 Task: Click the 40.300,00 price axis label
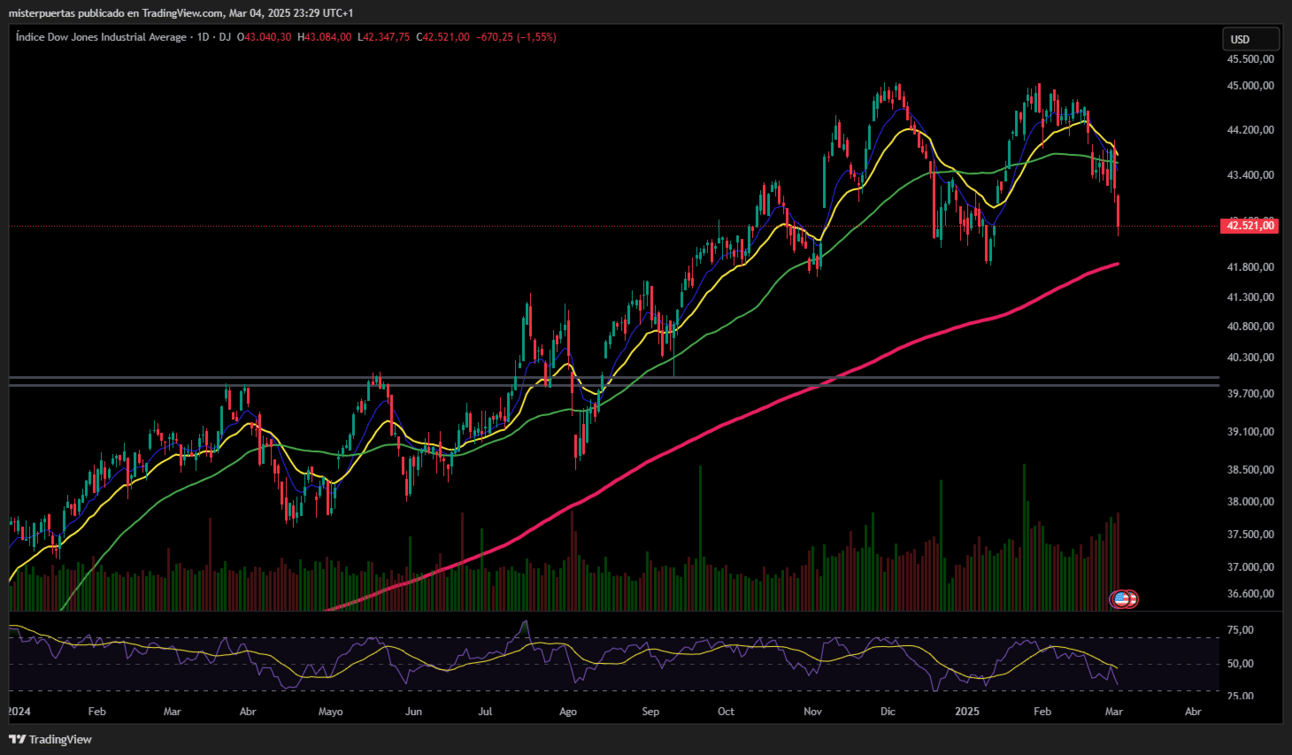tap(1251, 358)
